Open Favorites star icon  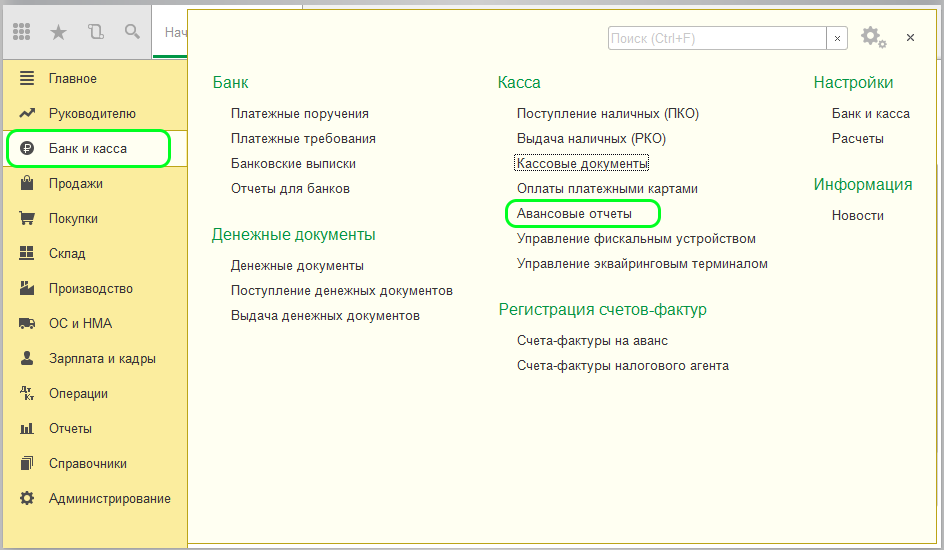click(x=59, y=32)
